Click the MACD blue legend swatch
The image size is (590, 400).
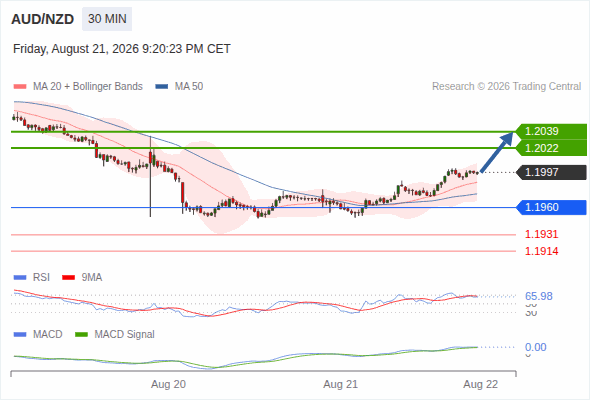point(20,335)
